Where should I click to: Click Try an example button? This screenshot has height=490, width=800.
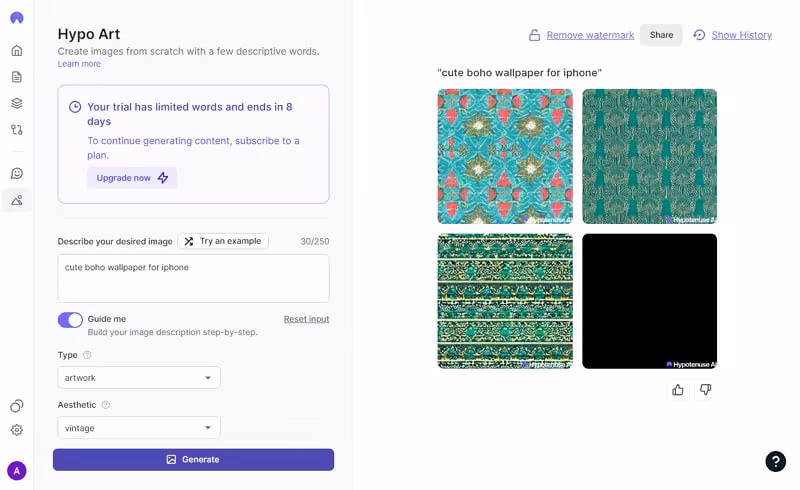pyautogui.click(x=223, y=241)
